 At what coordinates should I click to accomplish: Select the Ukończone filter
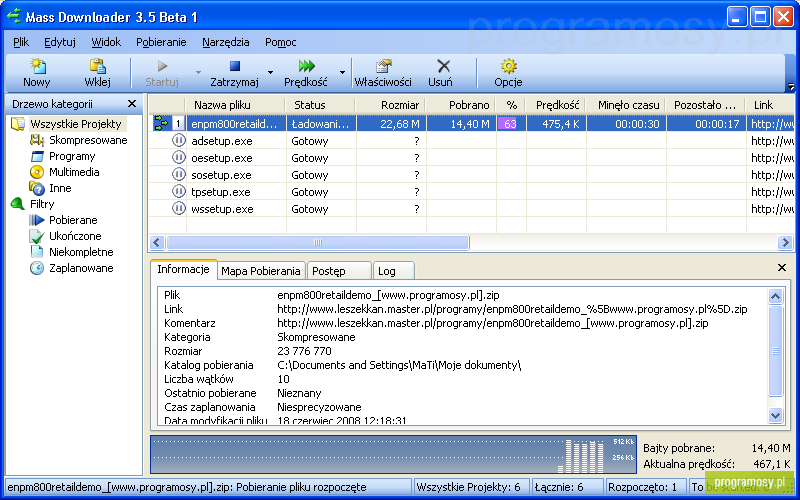click(x=75, y=236)
